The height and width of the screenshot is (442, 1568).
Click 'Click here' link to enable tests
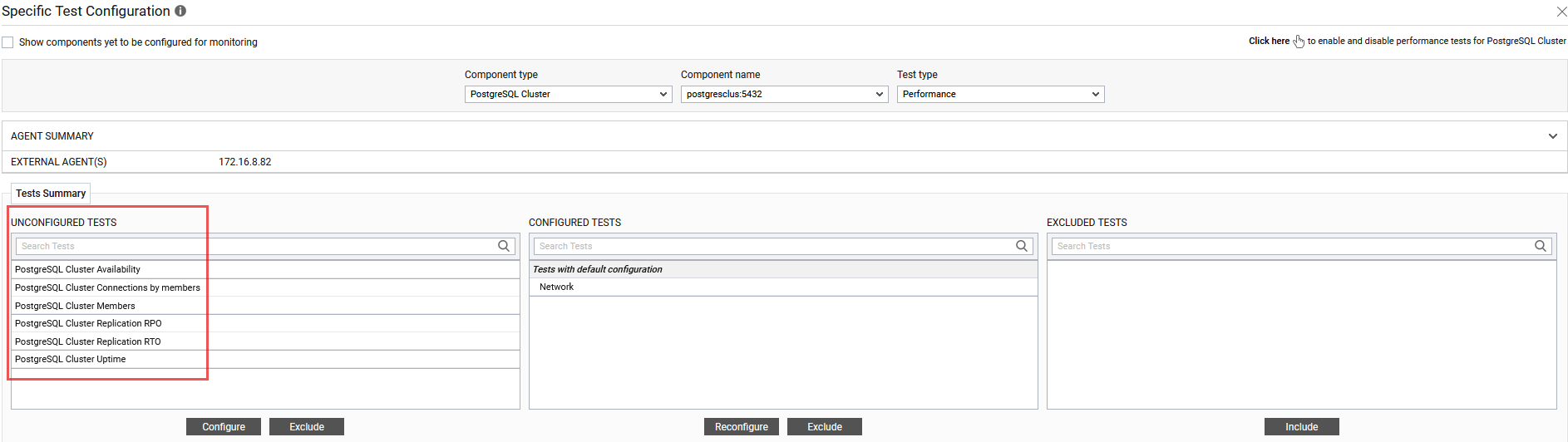[x=1269, y=41]
